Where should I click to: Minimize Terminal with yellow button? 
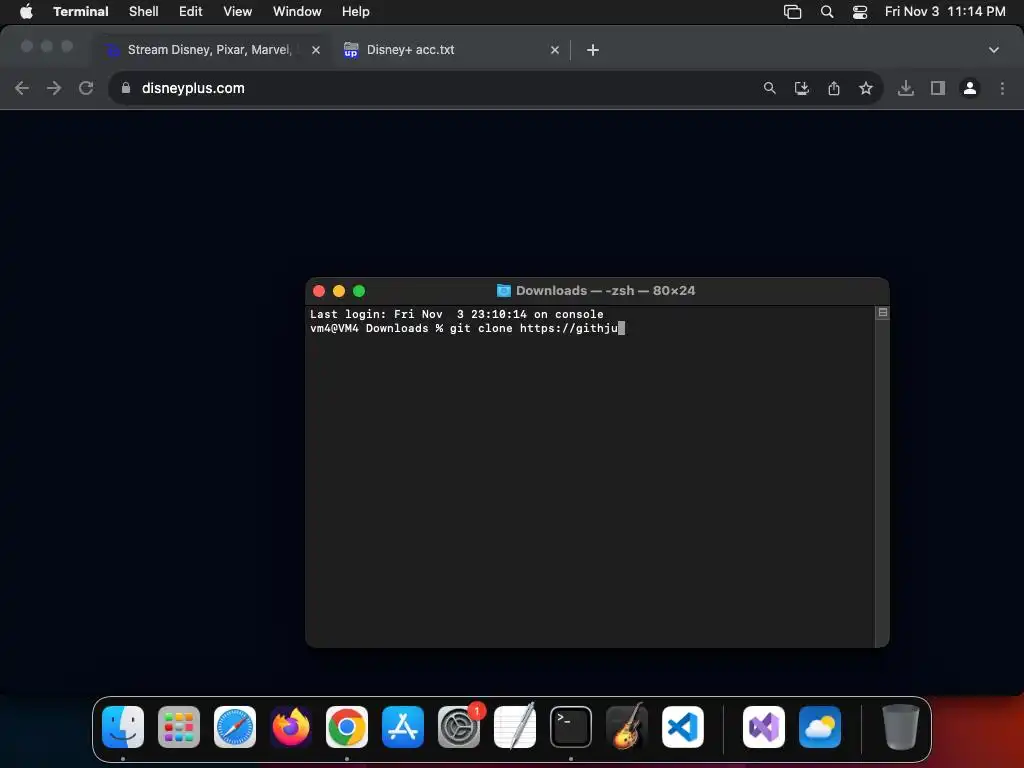(x=339, y=291)
